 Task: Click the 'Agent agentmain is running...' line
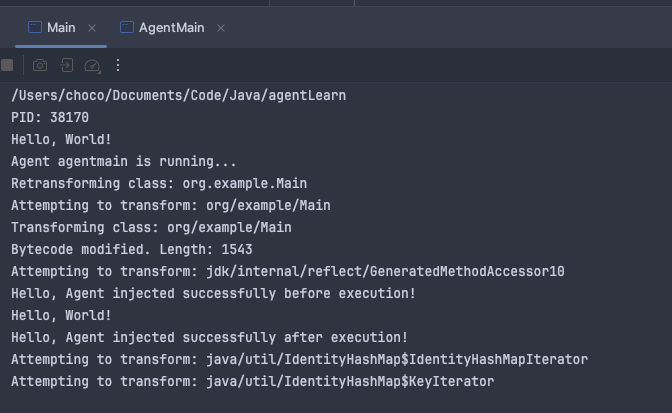[x=124, y=162]
